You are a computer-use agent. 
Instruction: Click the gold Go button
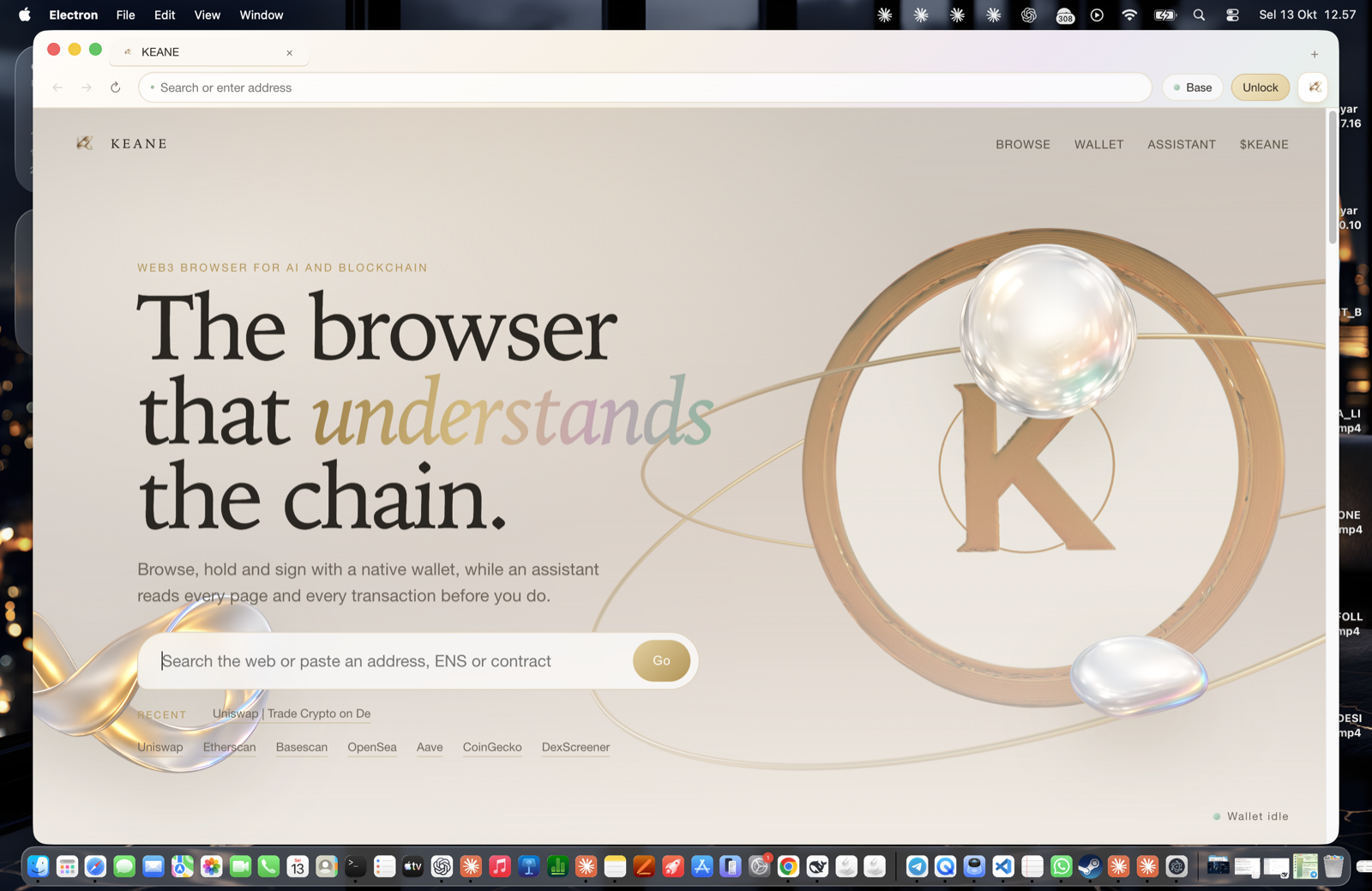point(661,661)
